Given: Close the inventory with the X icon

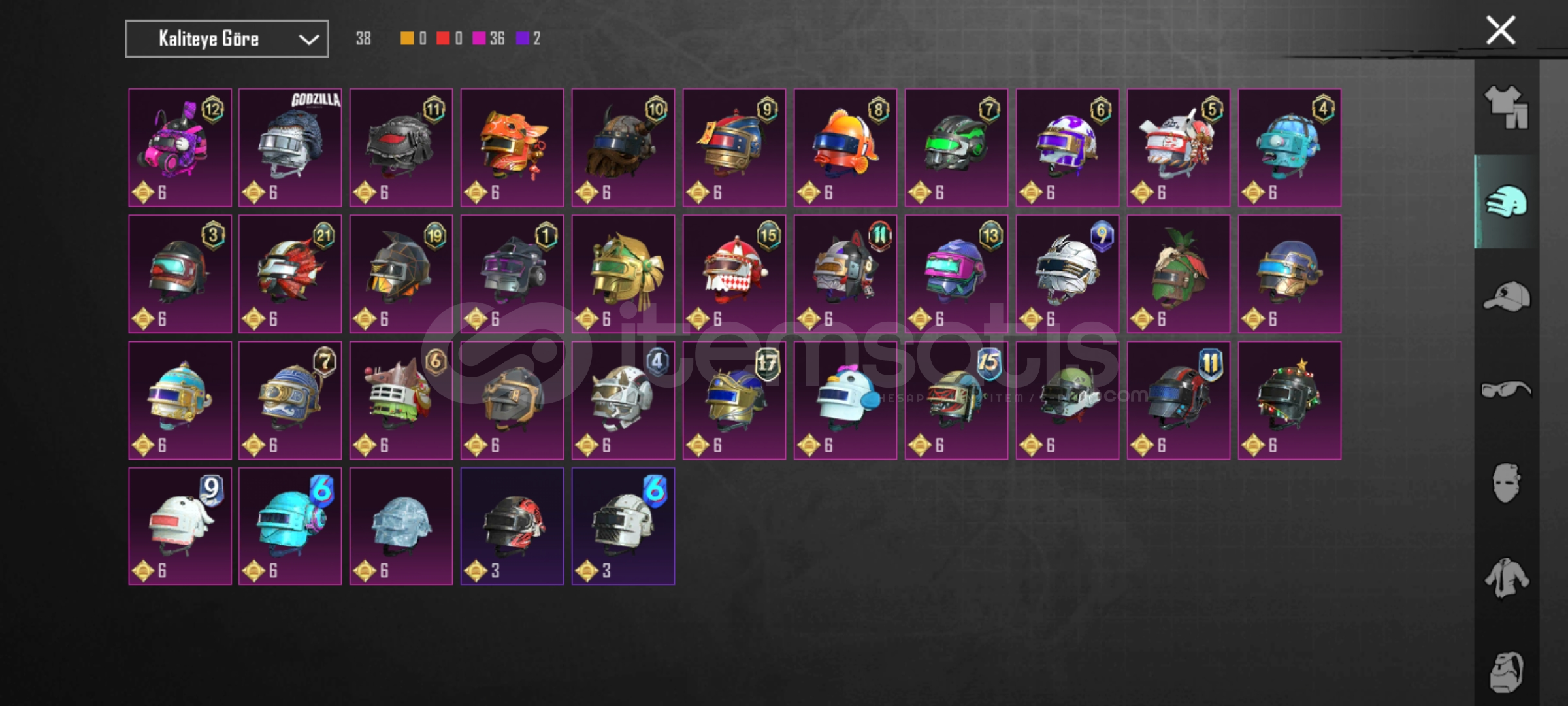Looking at the screenshot, I should point(1500,30).
